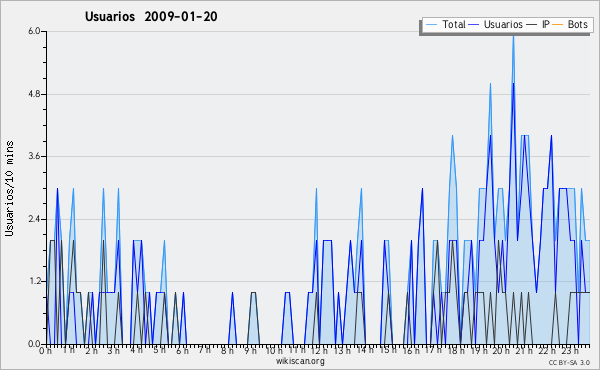Click the '15 h' x-axis label
The width and height of the screenshot is (600, 370).
pyautogui.click(x=388, y=350)
